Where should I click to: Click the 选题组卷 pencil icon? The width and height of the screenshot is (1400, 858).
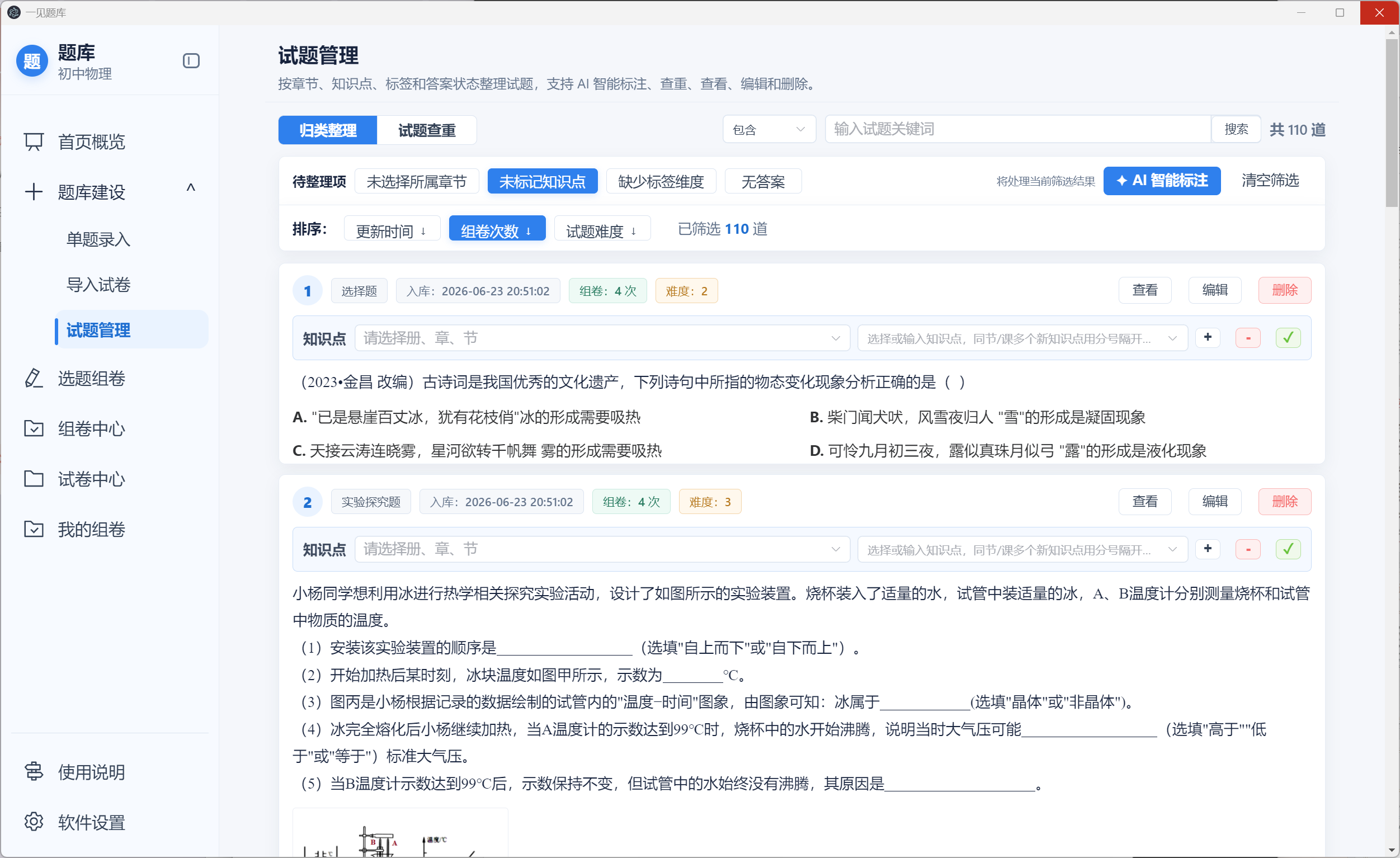(34, 379)
